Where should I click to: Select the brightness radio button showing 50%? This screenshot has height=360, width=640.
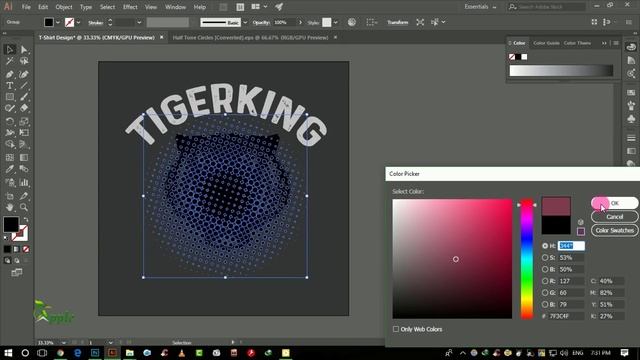(x=545, y=269)
